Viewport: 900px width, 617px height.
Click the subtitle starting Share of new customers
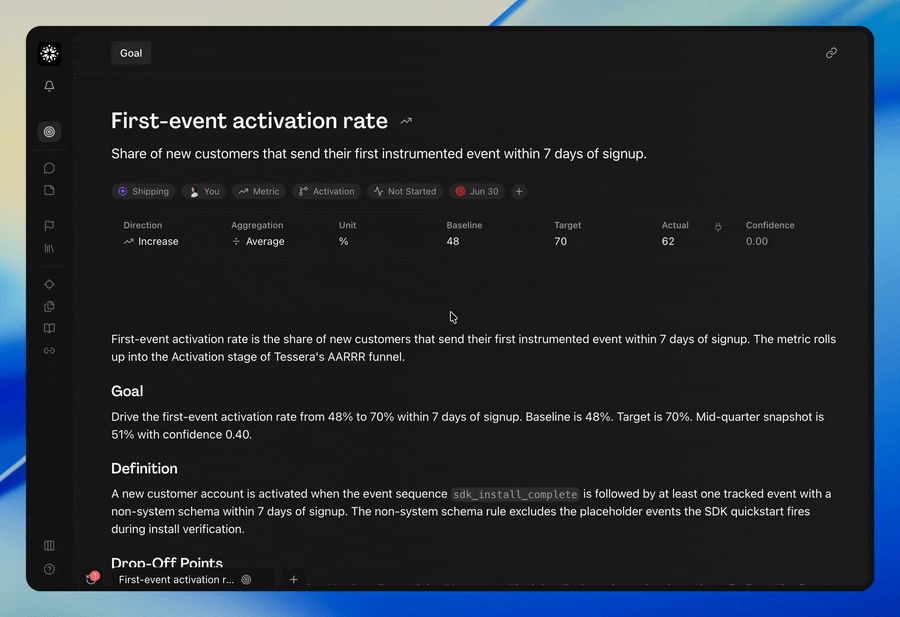point(379,154)
